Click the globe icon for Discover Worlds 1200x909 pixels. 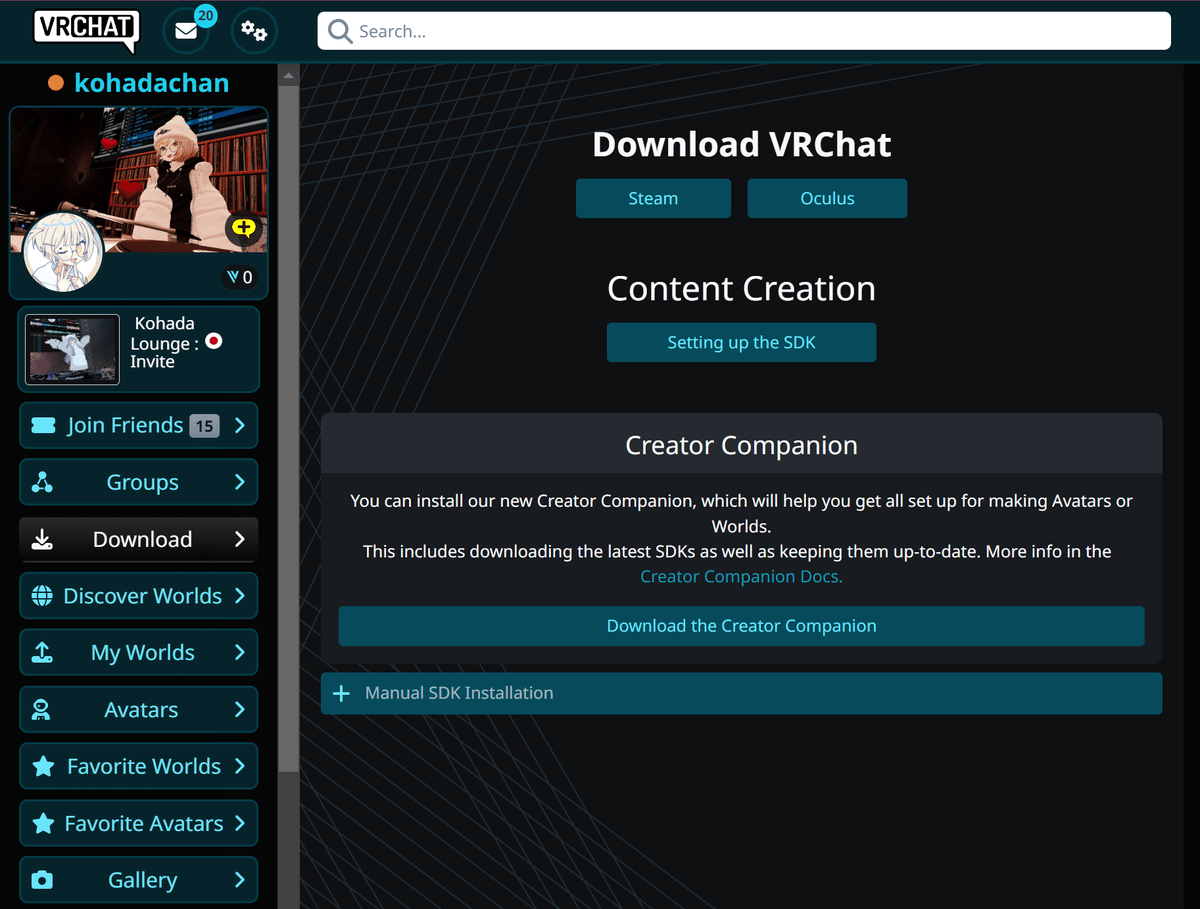(x=42, y=596)
